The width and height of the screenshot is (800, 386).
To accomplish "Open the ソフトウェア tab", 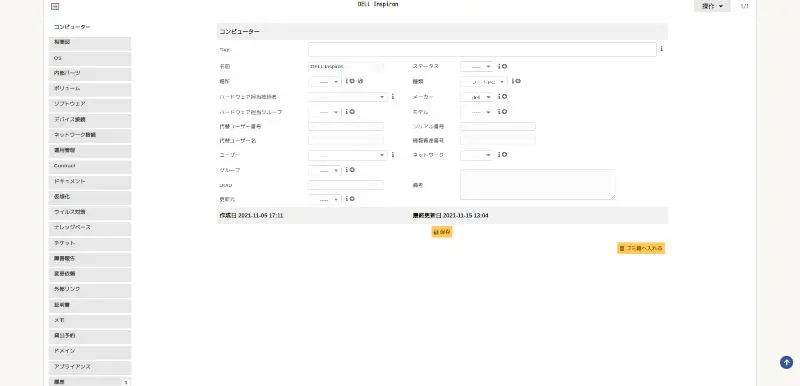I will (x=90, y=105).
